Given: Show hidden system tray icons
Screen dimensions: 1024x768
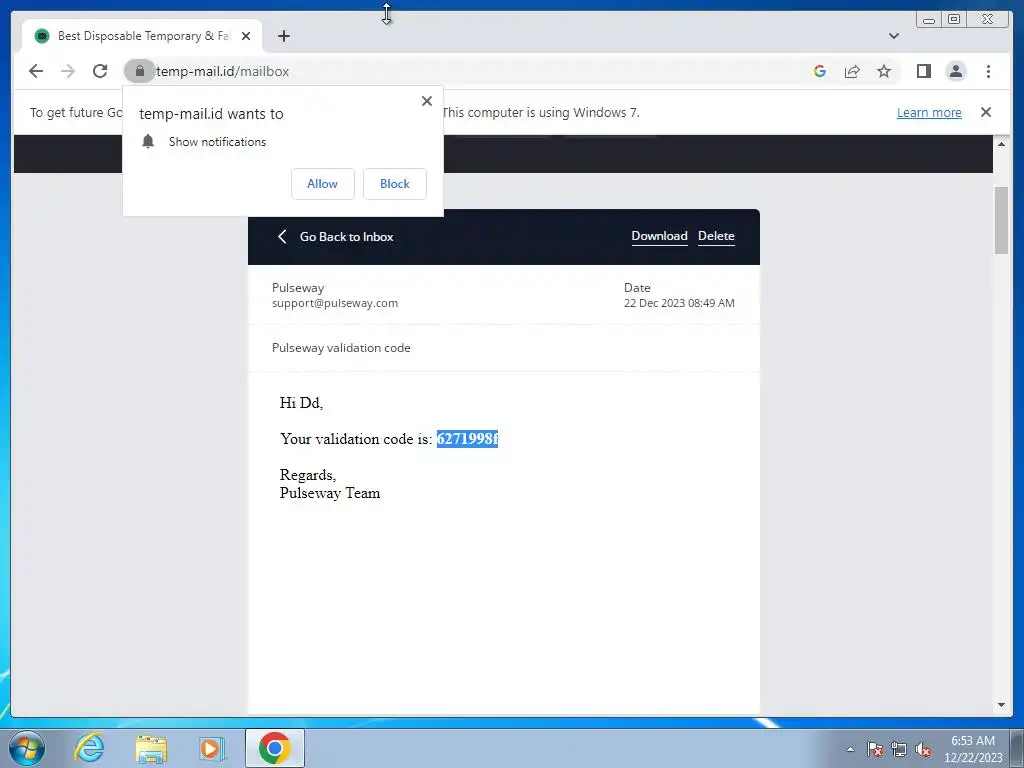Looking at the screenshot, I should [x=850, y=749].
